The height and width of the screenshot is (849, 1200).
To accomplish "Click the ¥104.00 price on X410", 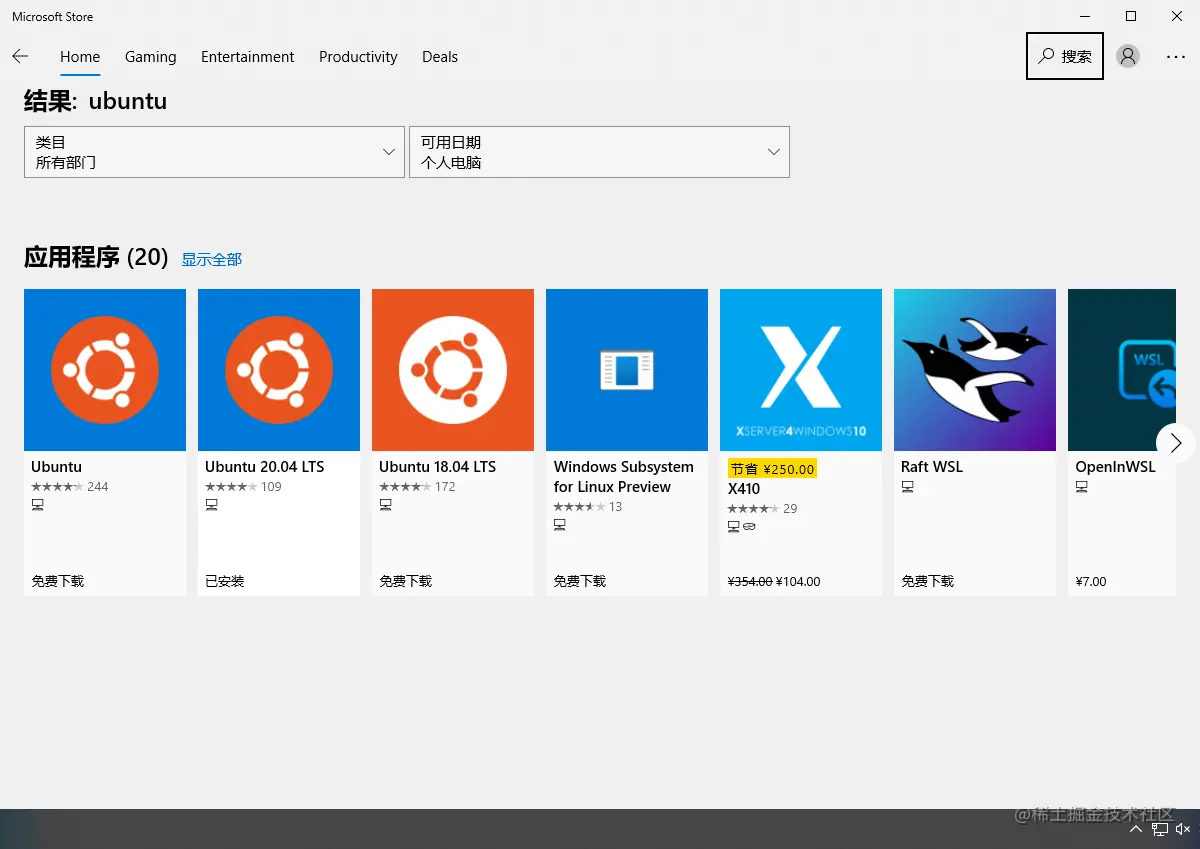I will pos(798,582).
